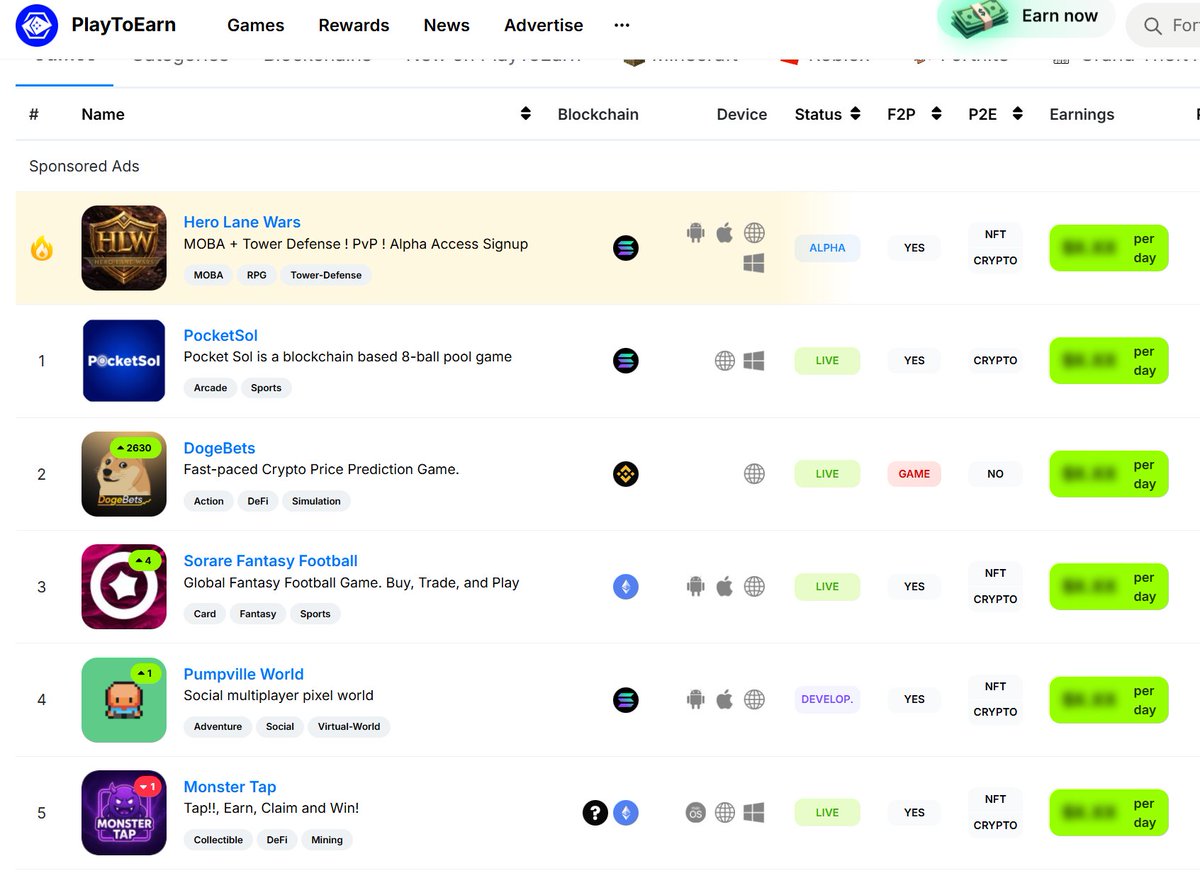Image resolution: width=1200 pixels, height=878 pixels.
Task: Click Solana icon in Pumpville World row
Action: [x=626, y=700]
